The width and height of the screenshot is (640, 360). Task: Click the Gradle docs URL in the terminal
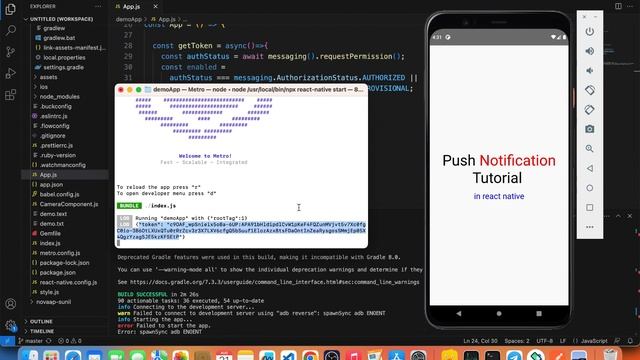pos(274,282)
